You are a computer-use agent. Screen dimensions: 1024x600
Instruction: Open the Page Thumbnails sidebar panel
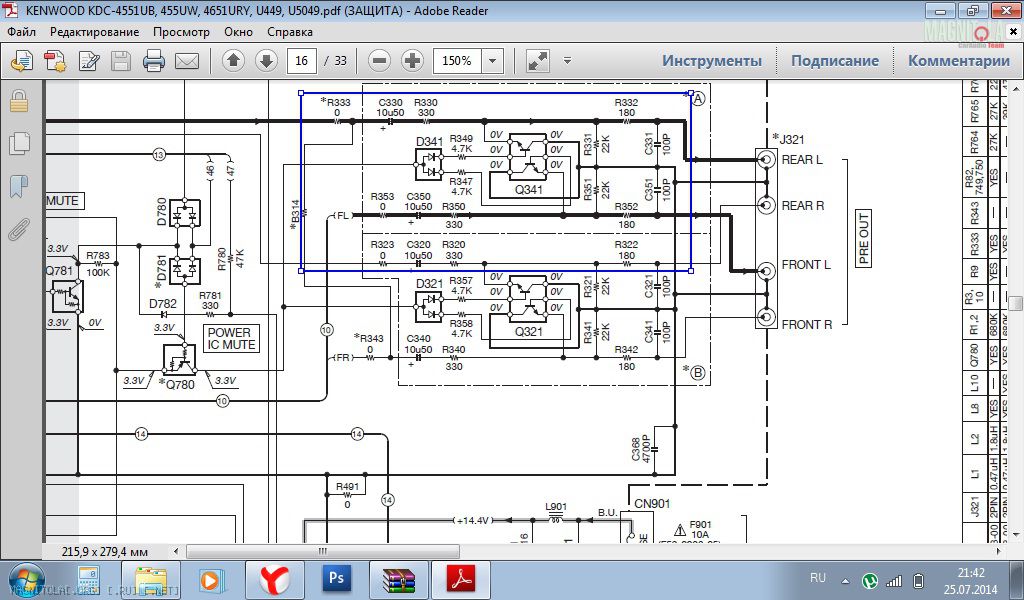[x=19, y=143]
